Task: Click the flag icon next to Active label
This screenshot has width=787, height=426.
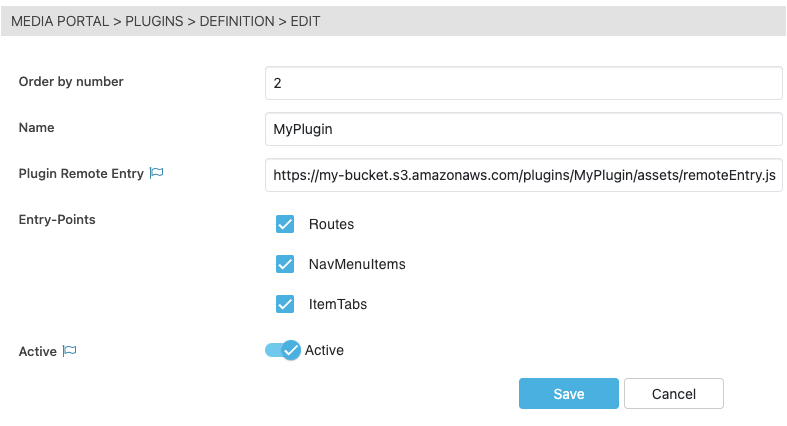Action: pyautogui.click(x=70, y=351)
